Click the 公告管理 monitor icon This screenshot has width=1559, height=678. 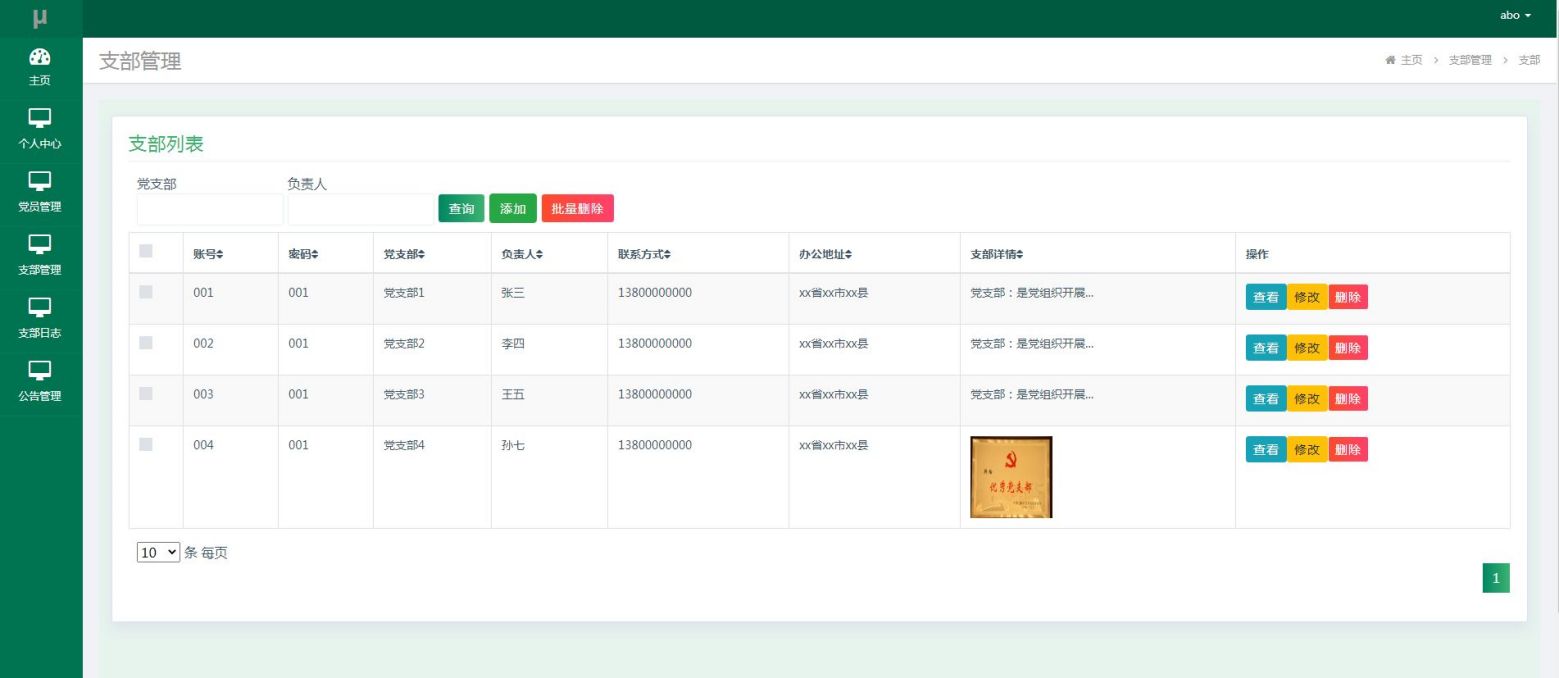pos(40,371)
